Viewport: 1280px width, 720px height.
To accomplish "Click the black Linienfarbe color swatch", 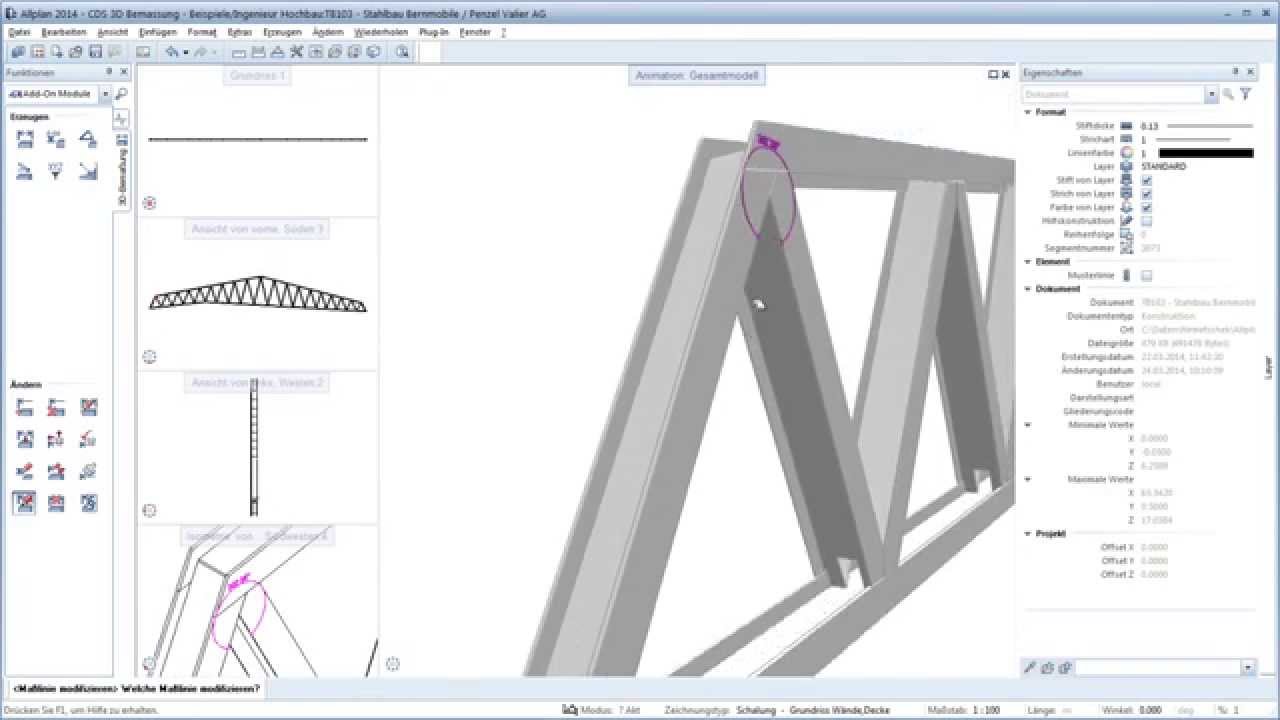I will tap(1206, 153).
